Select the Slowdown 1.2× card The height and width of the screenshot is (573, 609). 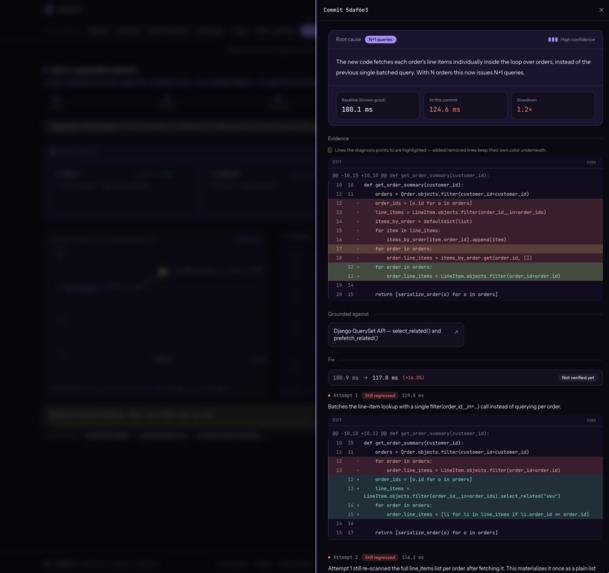553,106
